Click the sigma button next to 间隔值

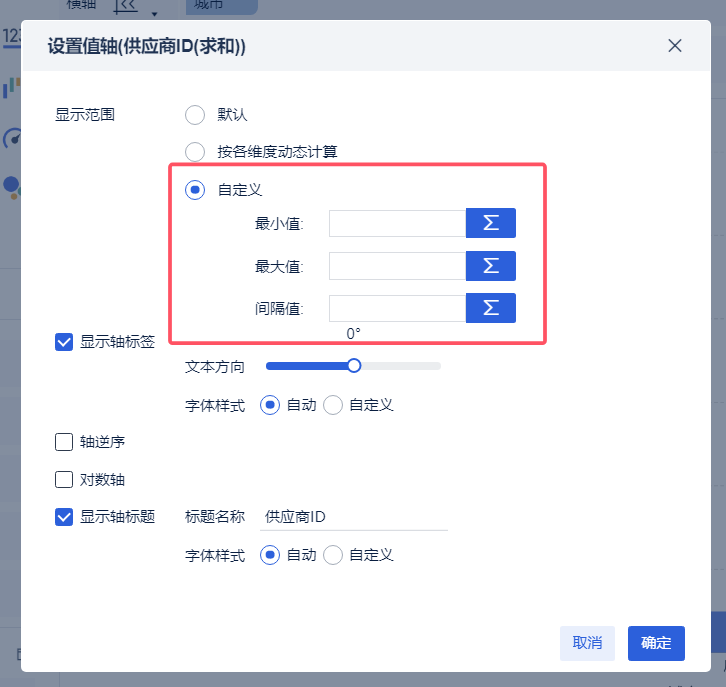490,309
